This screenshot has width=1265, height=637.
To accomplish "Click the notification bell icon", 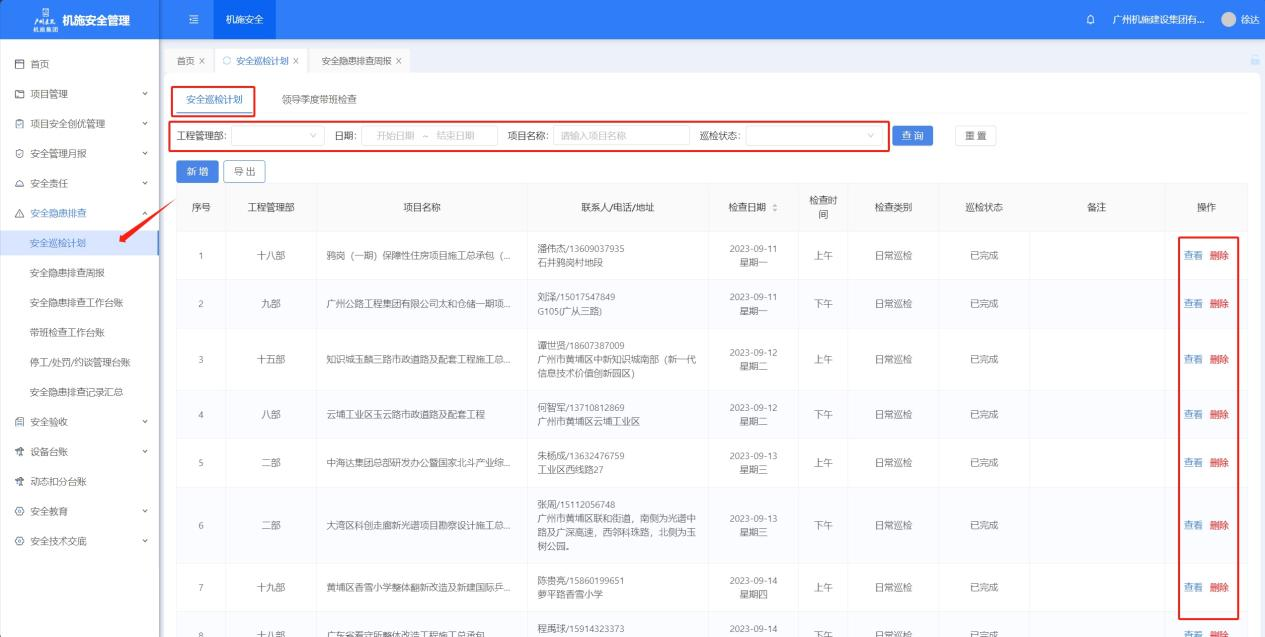I will click(1090, 20).
